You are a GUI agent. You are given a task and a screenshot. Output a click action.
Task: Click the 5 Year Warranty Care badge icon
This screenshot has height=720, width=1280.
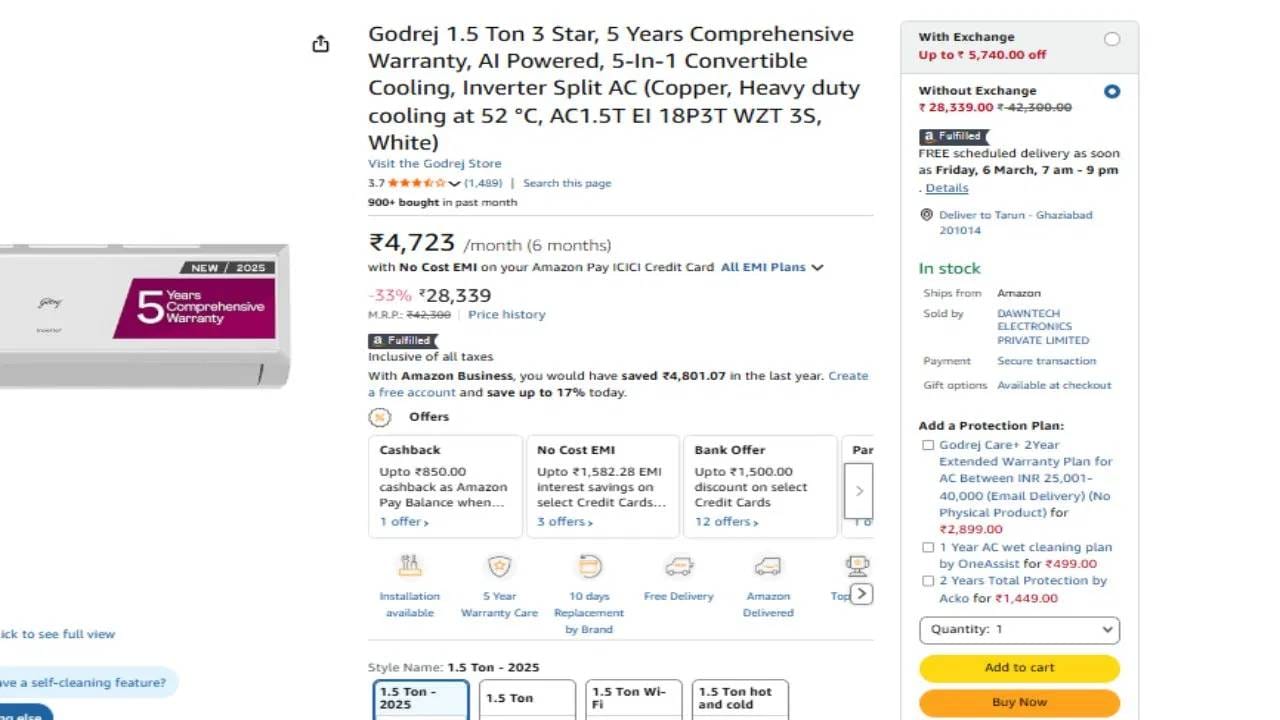coord(499,566)
